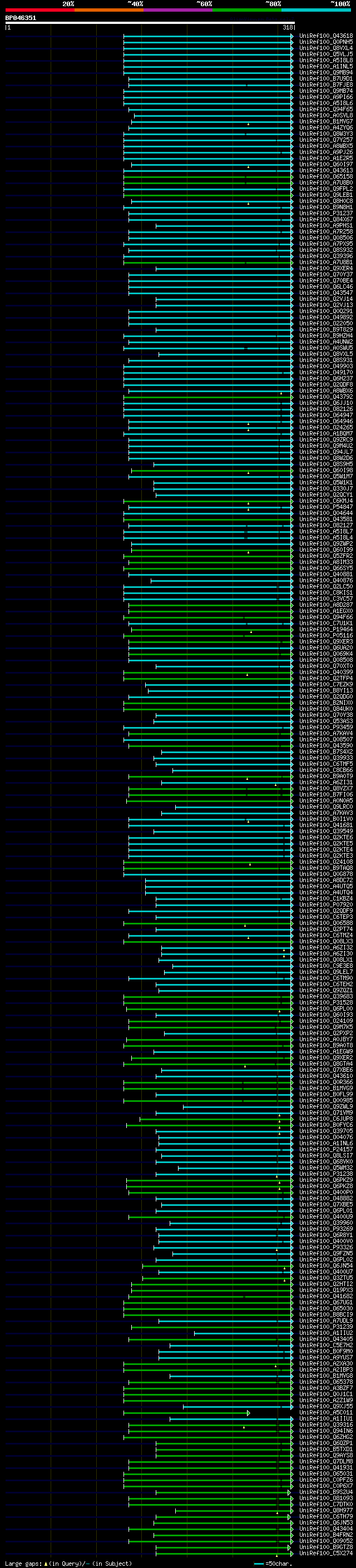Click the green ~80% identity legend swatch
The image size is (356, 1568).
pyautogui.click(x=247, y=10)
